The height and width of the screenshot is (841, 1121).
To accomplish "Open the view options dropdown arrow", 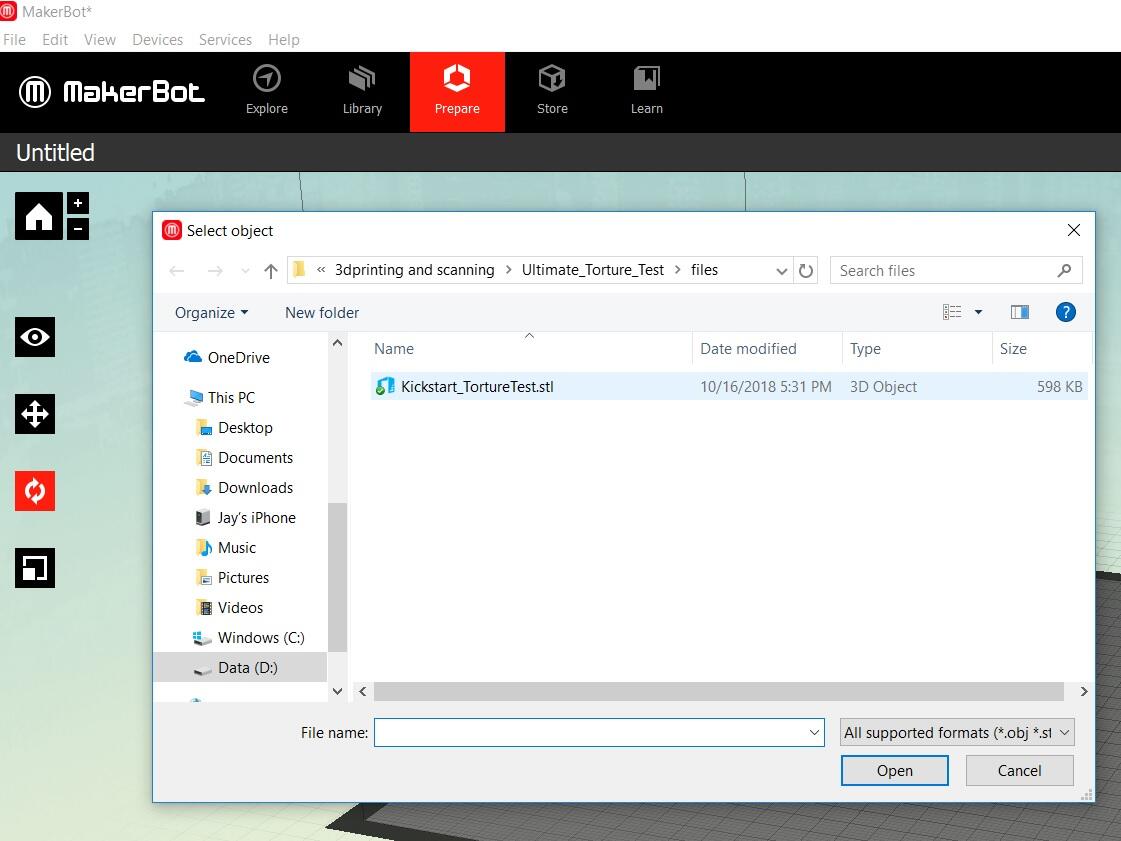I will [x=978, y=312].
